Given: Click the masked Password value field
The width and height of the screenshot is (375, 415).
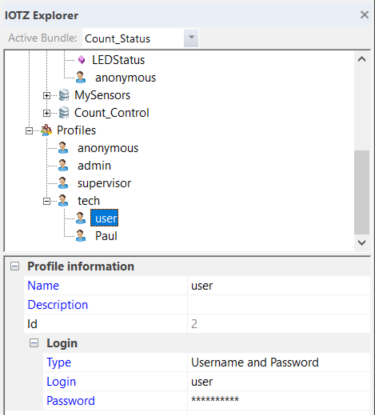Looking at the screenshot, I should tap(279, 401).
